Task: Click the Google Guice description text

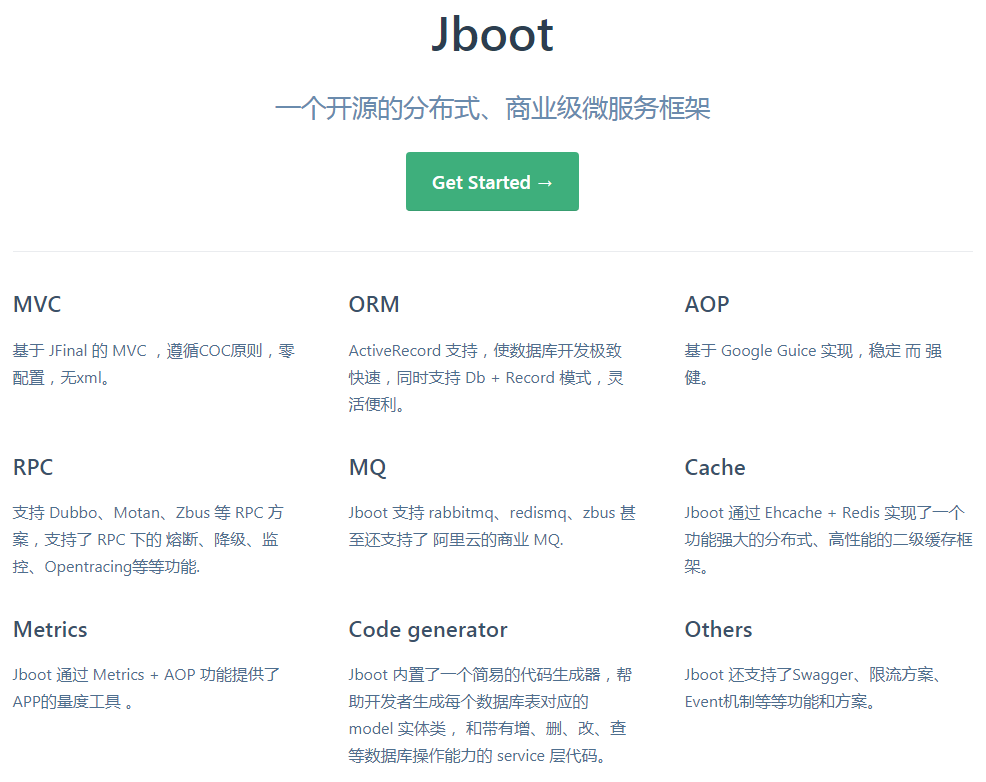Action: point(813,364)
